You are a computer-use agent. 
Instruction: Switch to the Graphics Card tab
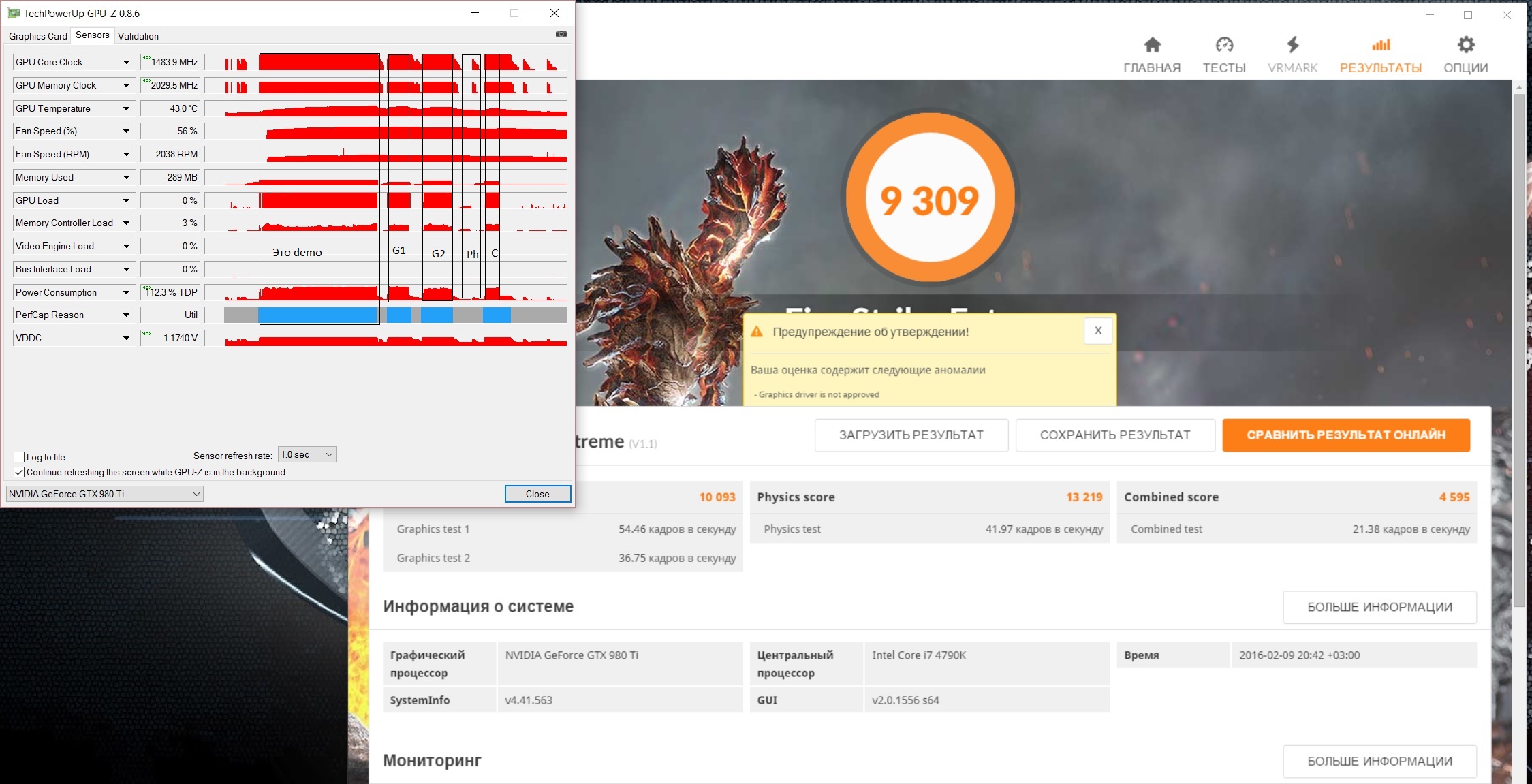[38, 36]
